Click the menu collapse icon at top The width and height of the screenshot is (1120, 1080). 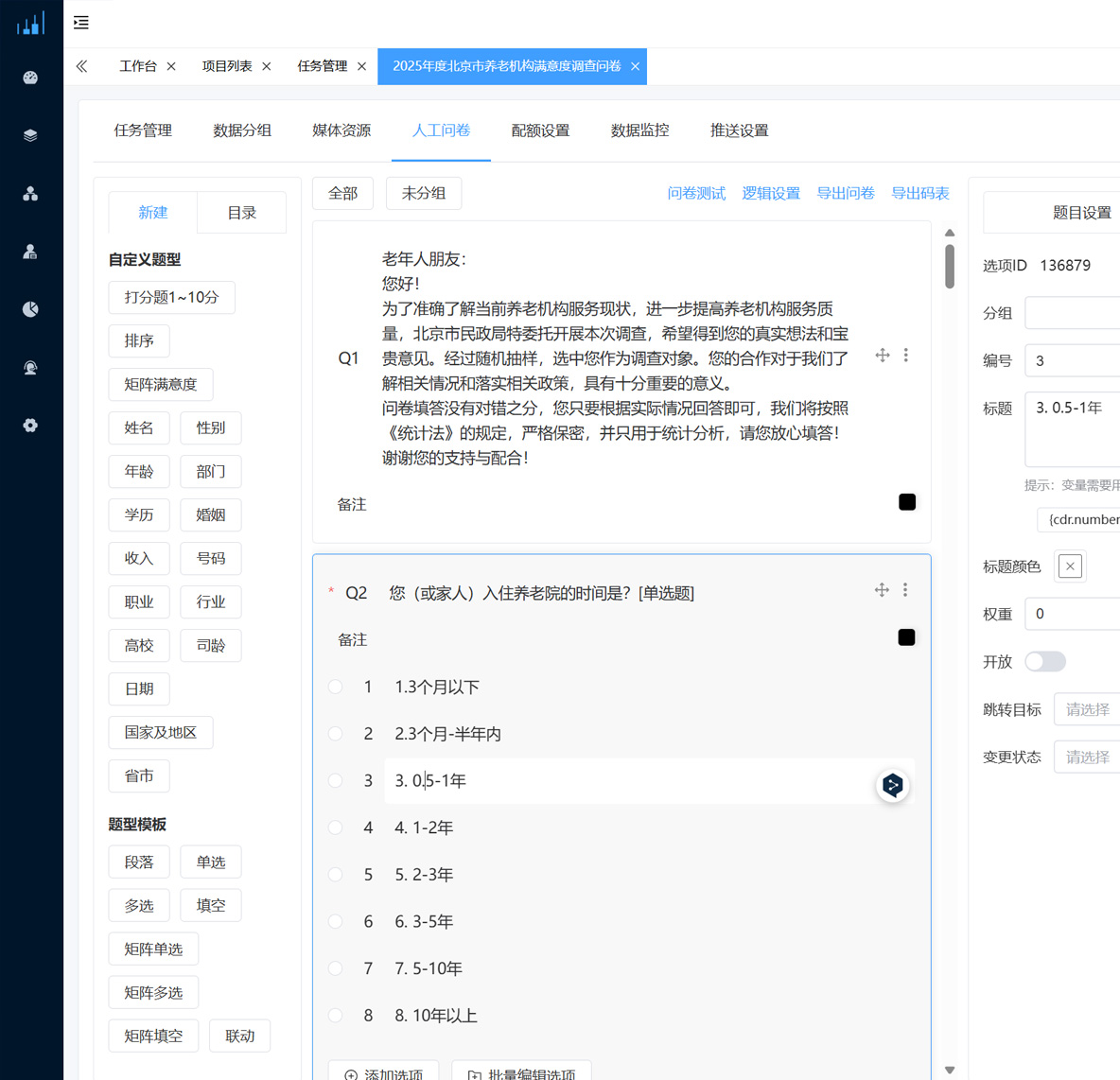tap(81, 23)
